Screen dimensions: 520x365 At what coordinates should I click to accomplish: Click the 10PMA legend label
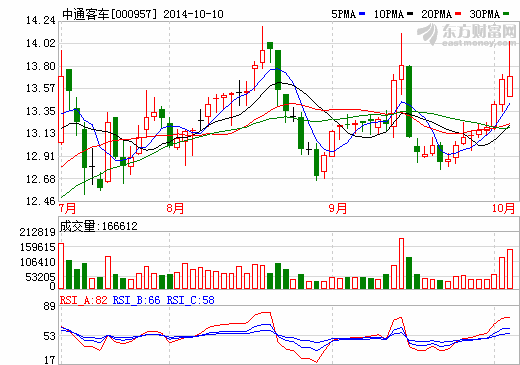389,14
